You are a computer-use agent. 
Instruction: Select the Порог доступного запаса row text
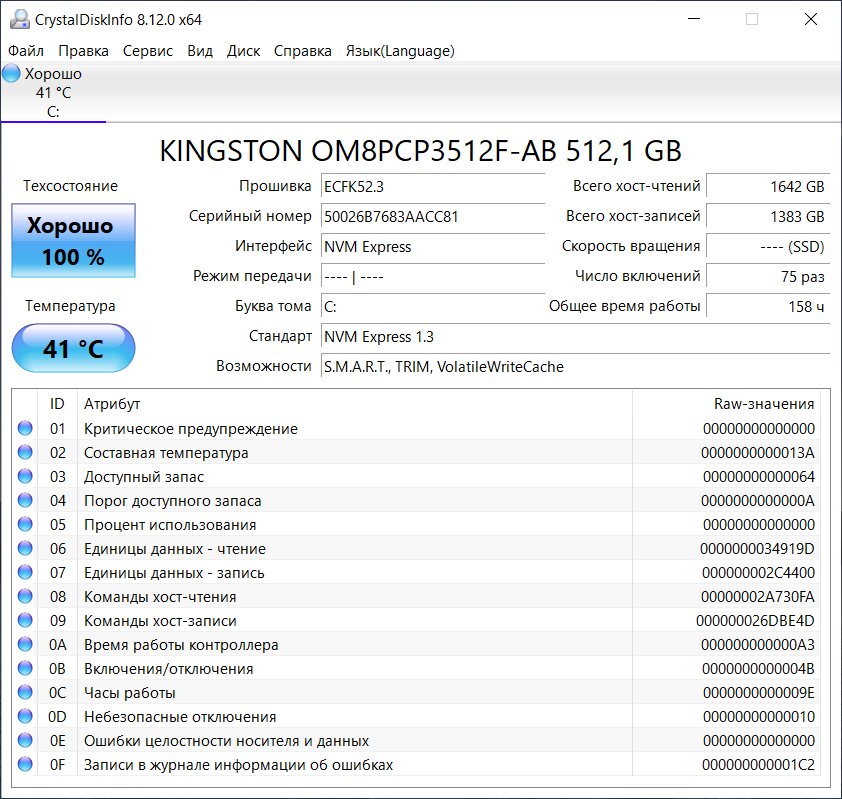pos(172,501)
